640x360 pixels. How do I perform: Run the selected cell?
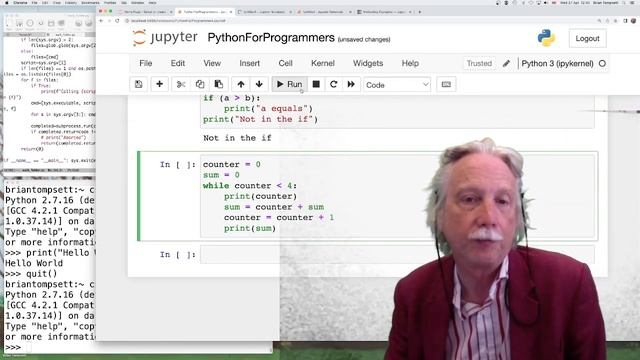[289, 84]
